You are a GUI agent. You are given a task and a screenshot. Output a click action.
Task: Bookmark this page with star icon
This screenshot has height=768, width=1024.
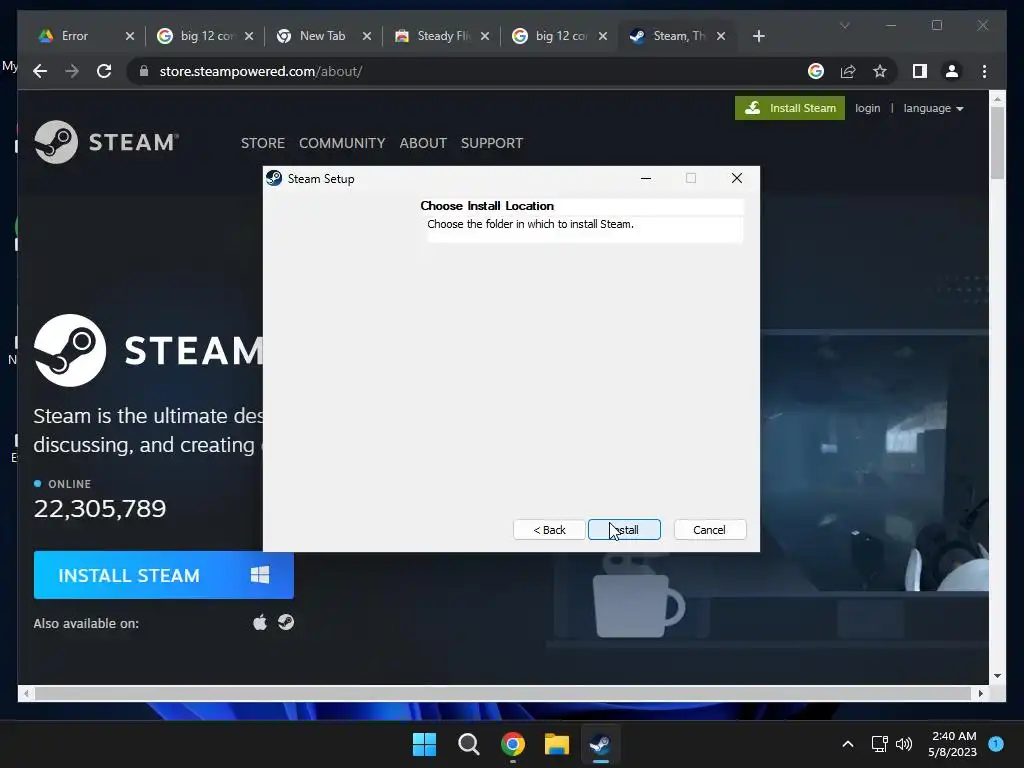(880, 71)
